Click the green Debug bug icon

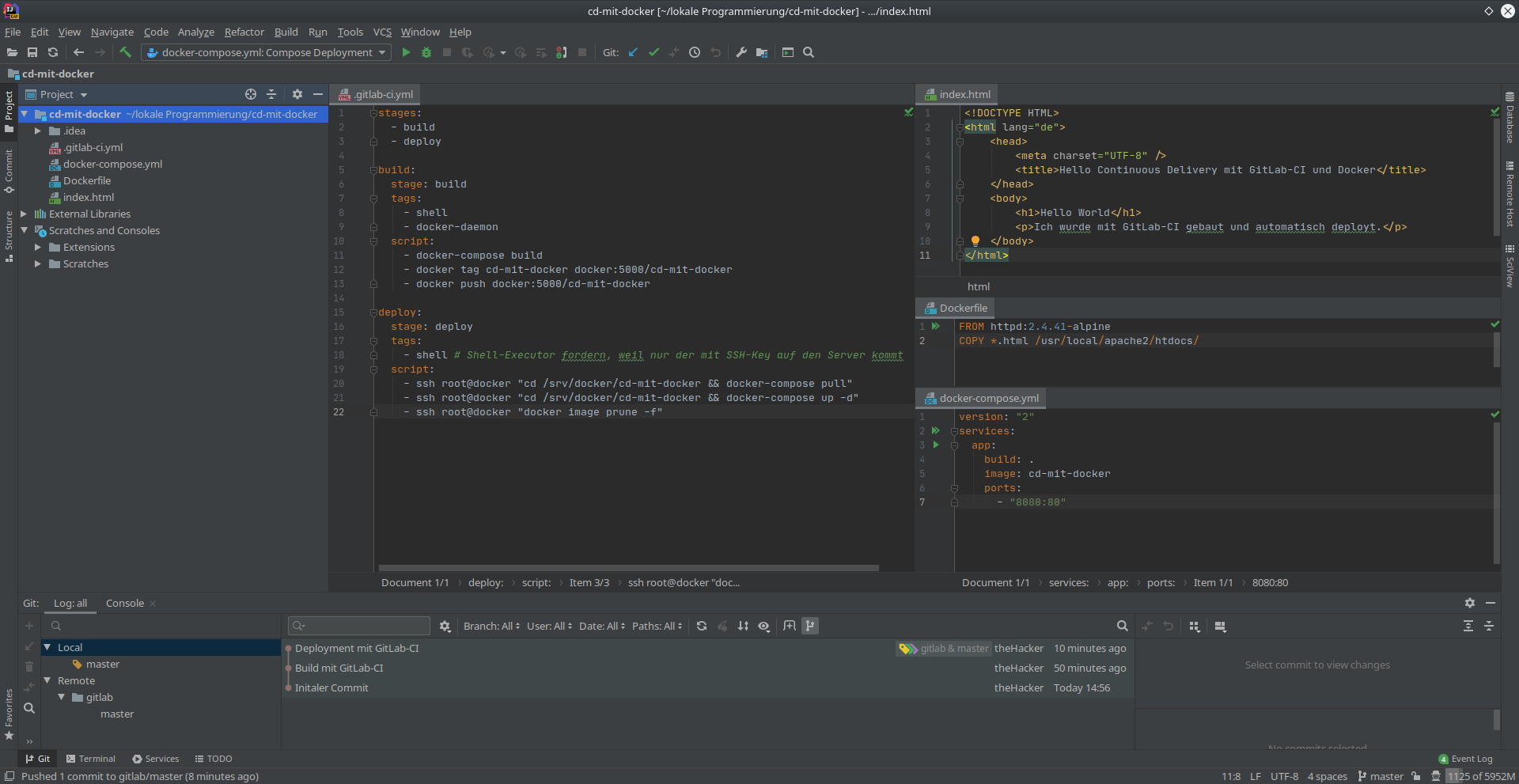(426, 52)
